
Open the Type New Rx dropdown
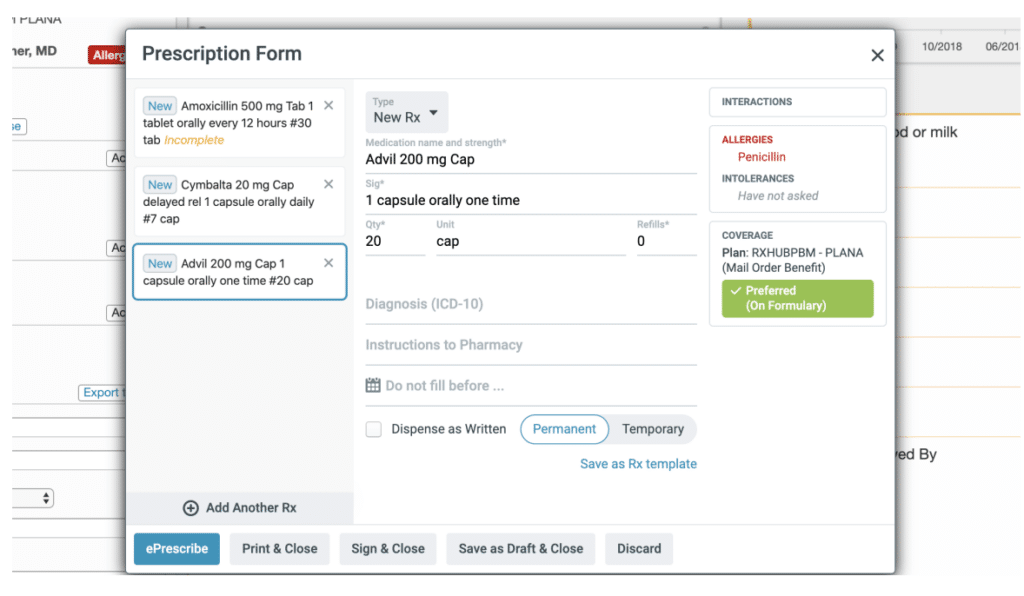tap(406, 112)
